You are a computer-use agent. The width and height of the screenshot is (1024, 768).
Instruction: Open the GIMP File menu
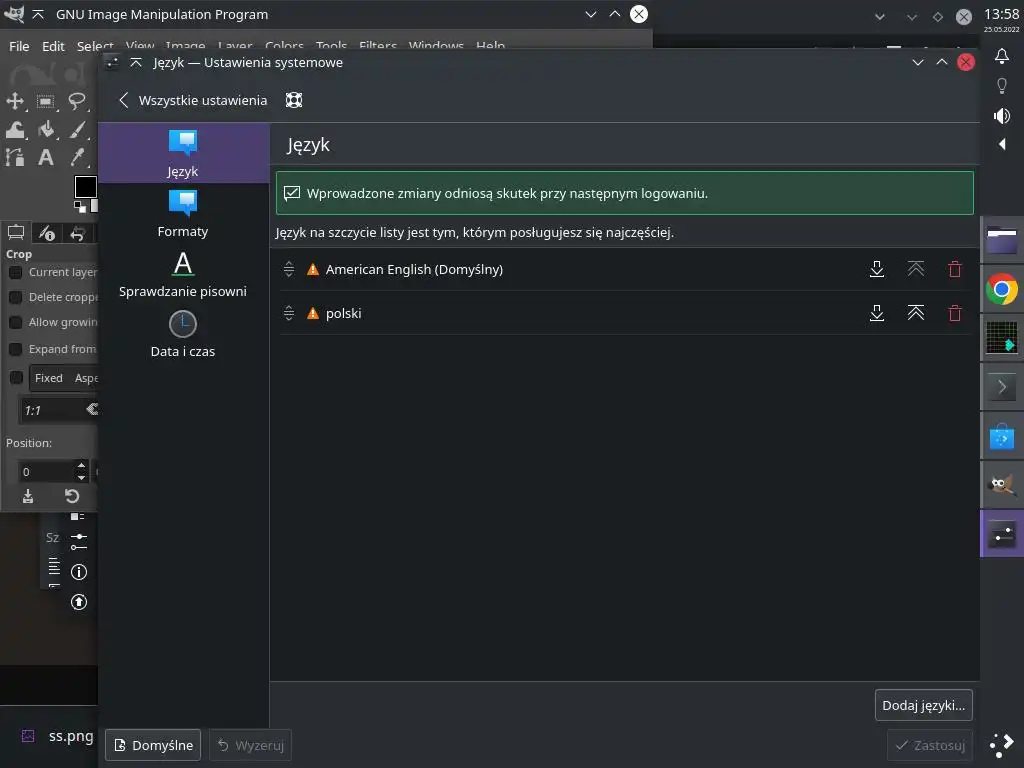pyautogui.click(x=19, y=46)
